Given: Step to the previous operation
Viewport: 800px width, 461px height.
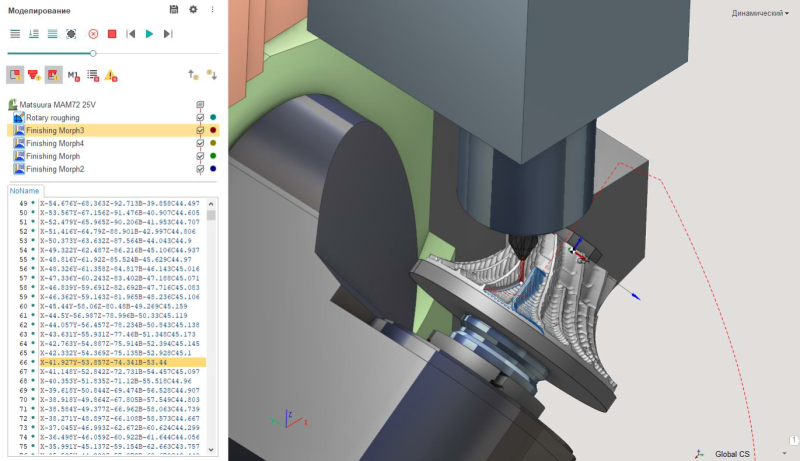Looking at the screenshot, I should coord(131,34).
